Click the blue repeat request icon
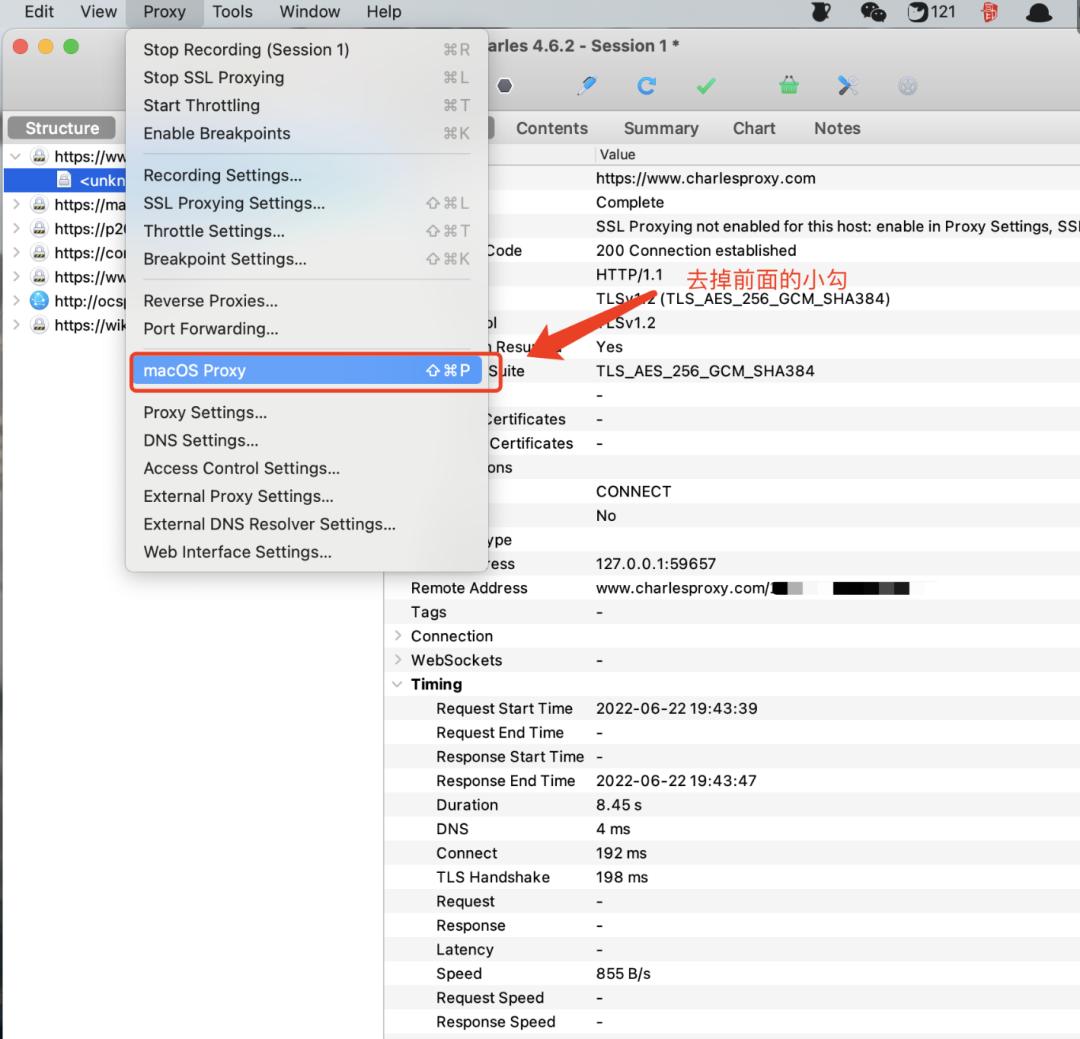Viewport: 1080px width, 1039px height. pos(646,86)
